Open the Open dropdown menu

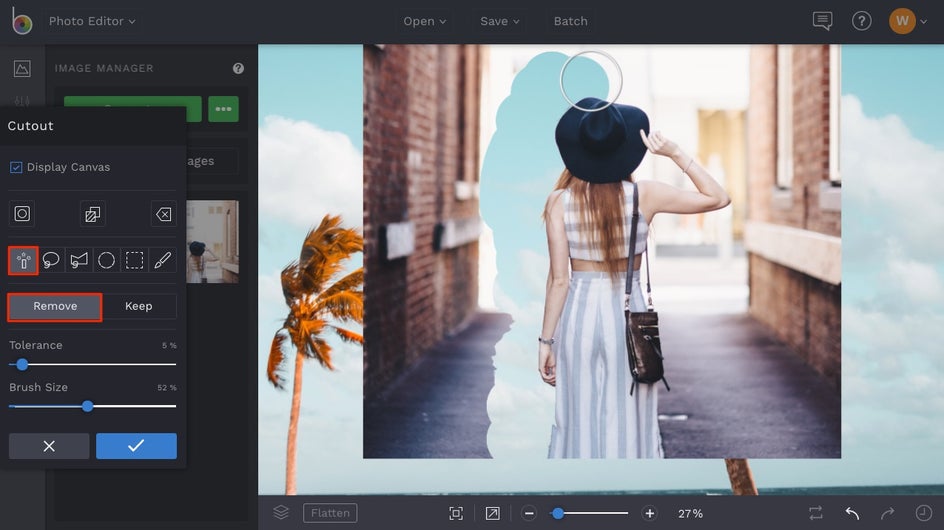425,21
